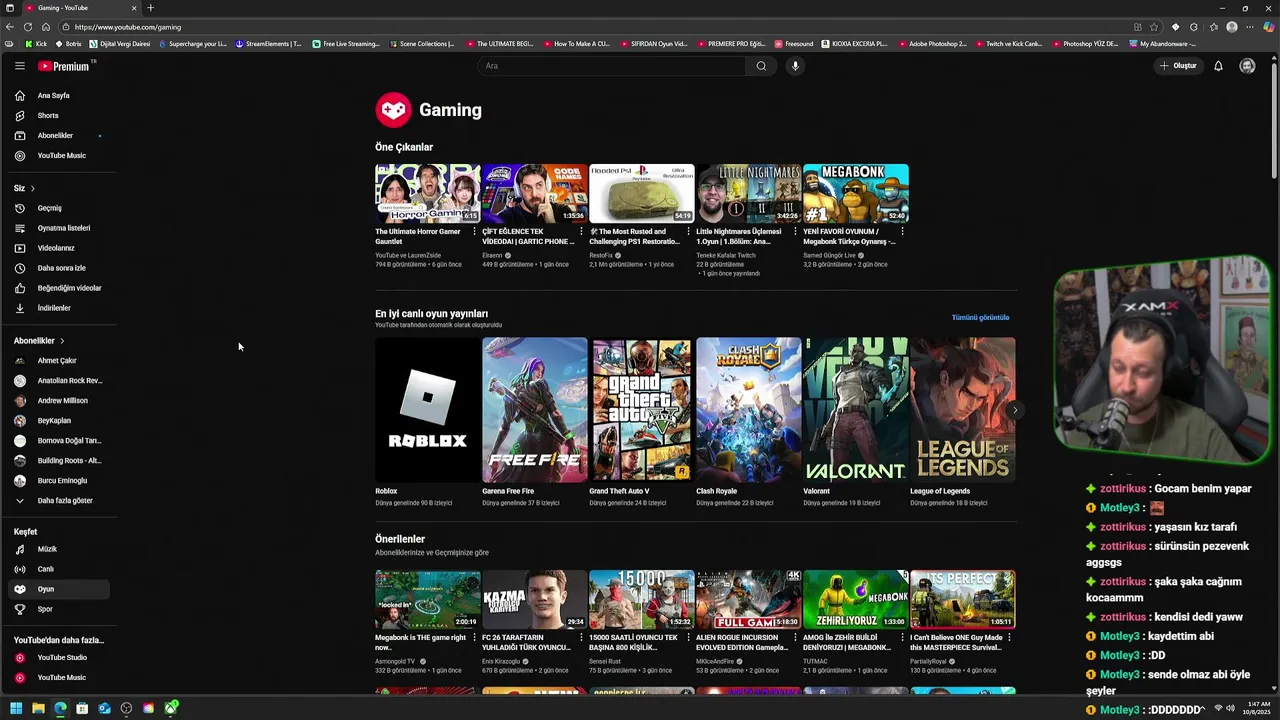1280x720 pixels.
Task: Open the Kick bookmark
Action: point(35,44)
